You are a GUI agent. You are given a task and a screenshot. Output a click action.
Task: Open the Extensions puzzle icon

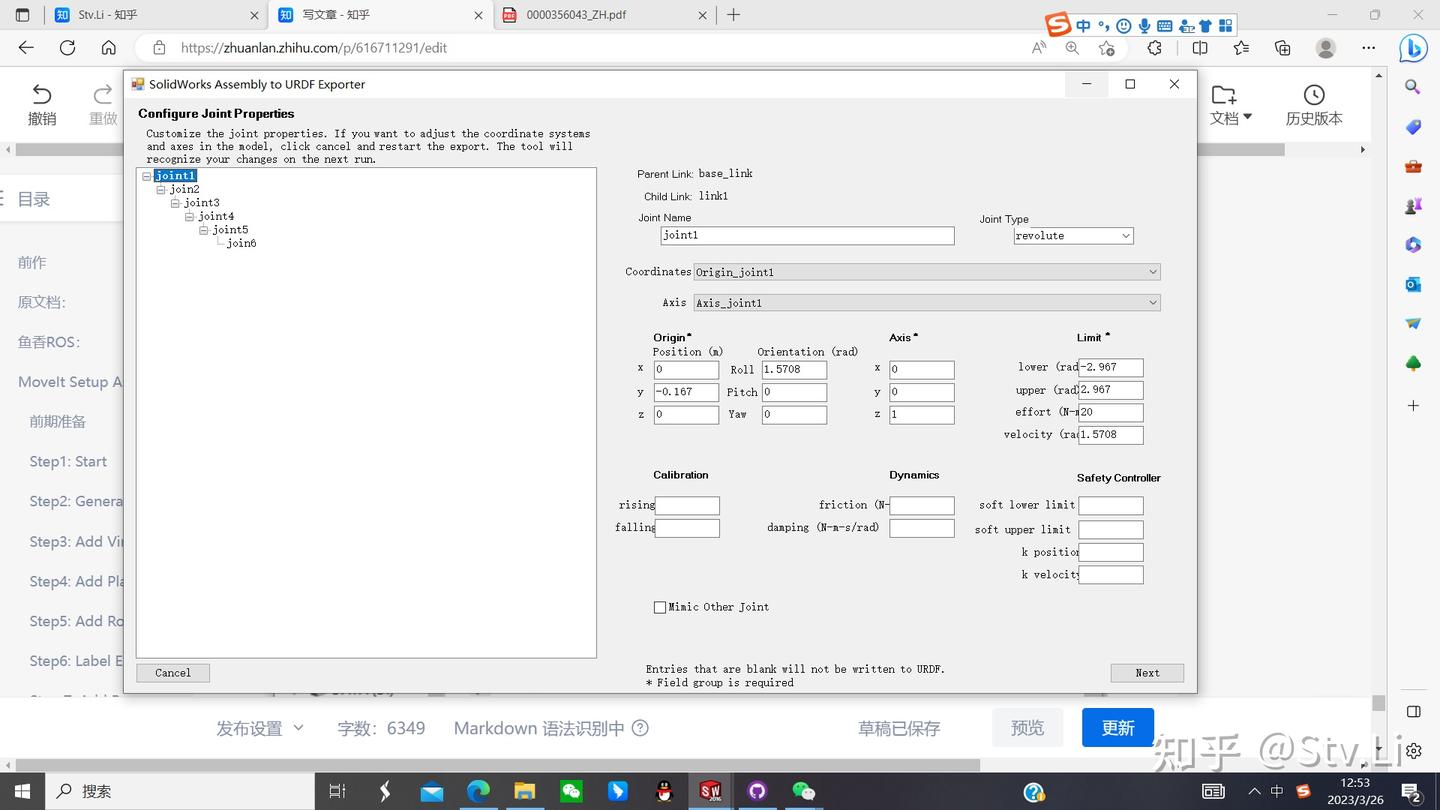[1155, 48]
